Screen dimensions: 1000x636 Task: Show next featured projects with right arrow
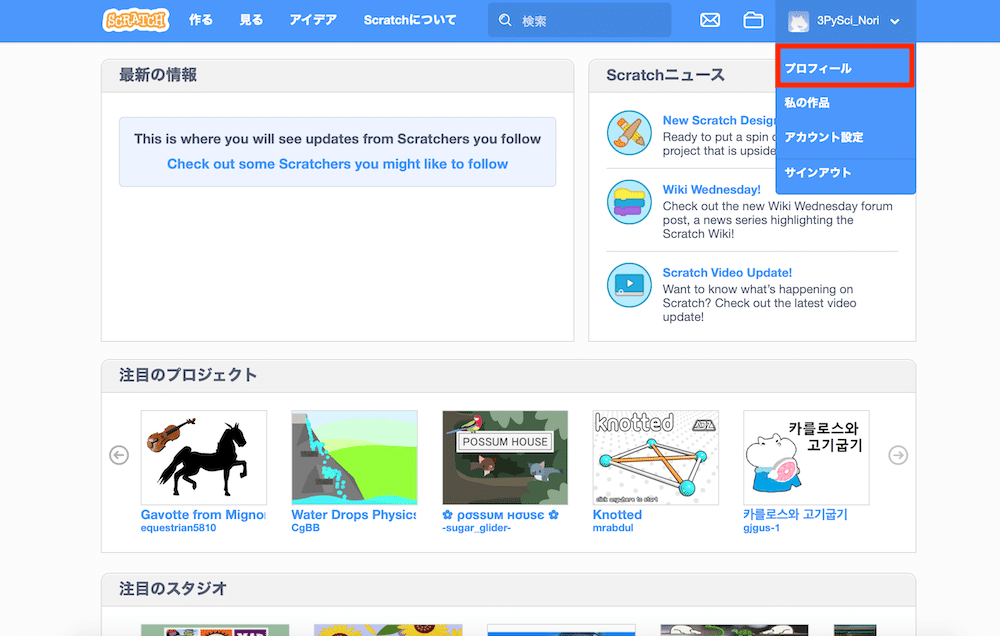[898, 455]
